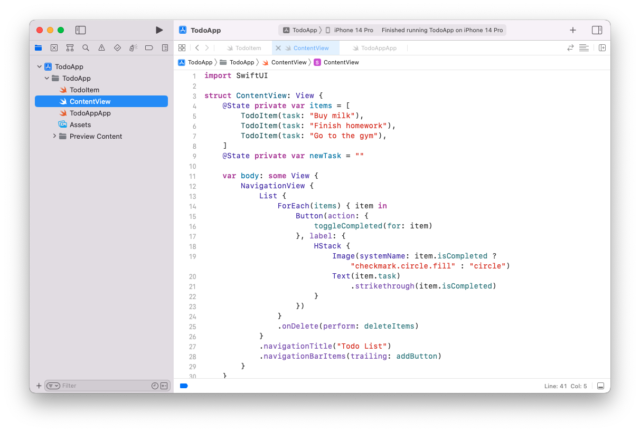Viewport: 640px width, 432px height.
Task: Click the newTask state variable
Action: point(325,156)
